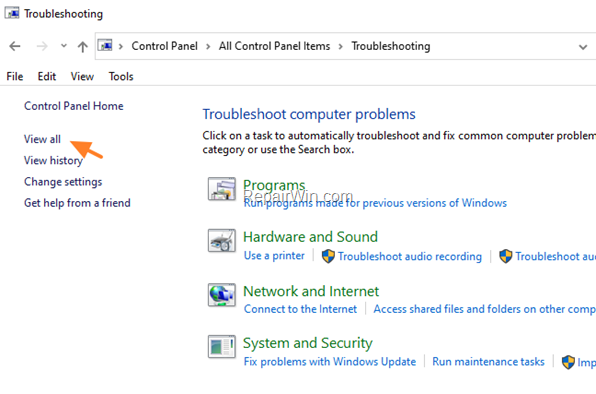Open the View all link
Image resolution: width=596 pixels, height=394 pixels.
pyautogui.click(x=42, y=139)
